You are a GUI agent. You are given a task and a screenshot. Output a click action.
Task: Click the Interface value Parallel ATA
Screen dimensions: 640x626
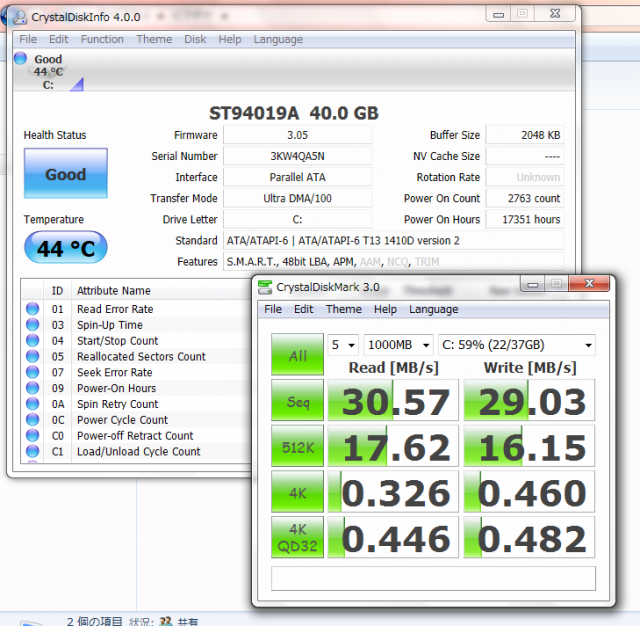pyautogui.click(x=298, y=177)
